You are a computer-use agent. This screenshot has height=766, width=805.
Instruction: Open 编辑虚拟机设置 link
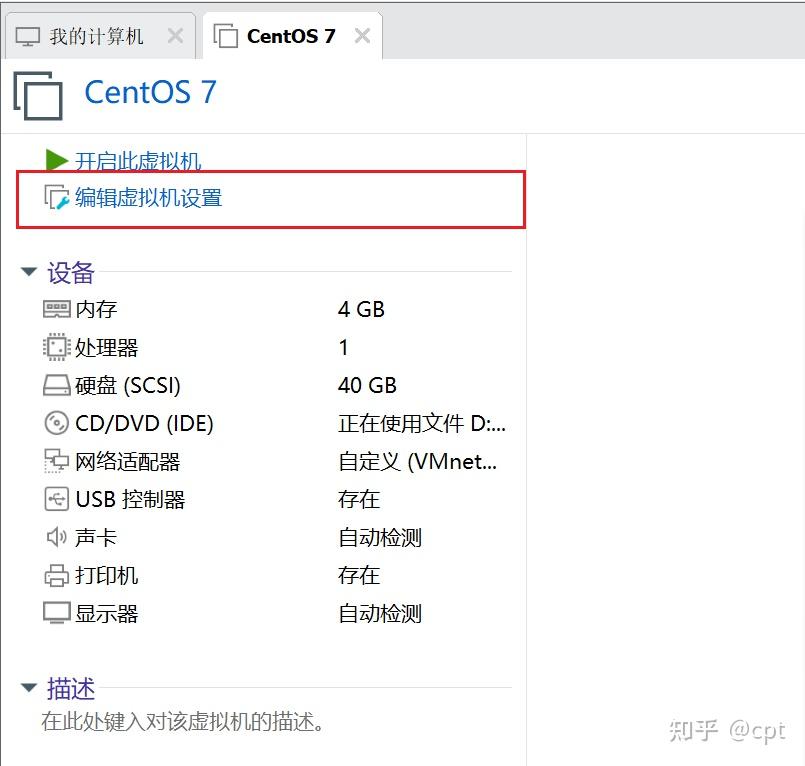(148, 198)
